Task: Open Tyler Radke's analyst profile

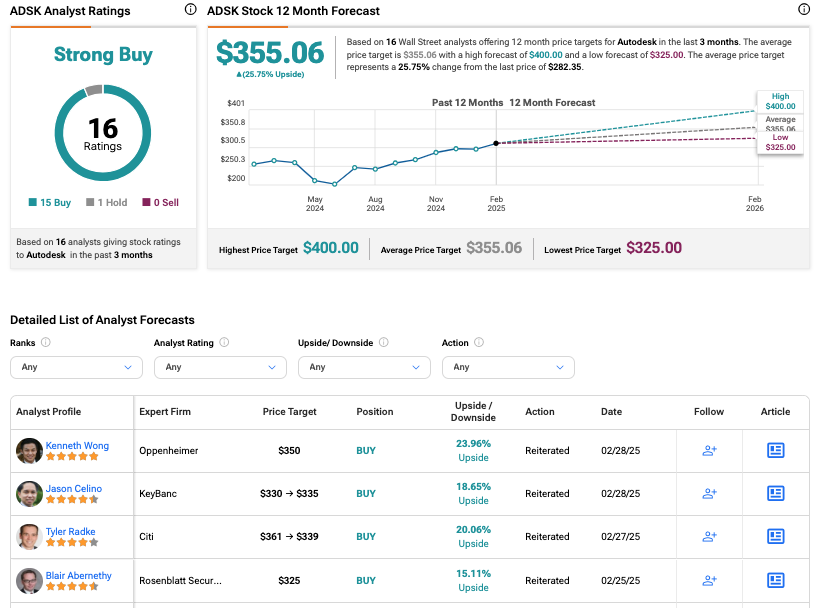Action: 70,531
